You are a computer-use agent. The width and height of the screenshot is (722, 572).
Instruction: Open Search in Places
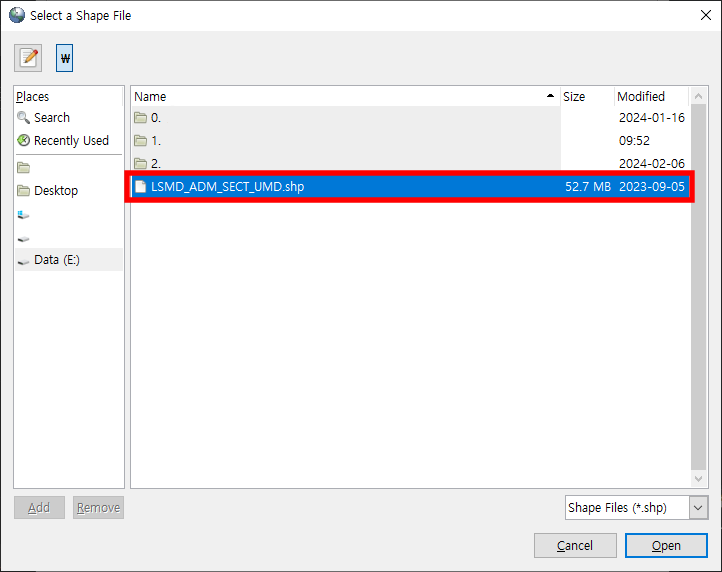click(69, 117)
